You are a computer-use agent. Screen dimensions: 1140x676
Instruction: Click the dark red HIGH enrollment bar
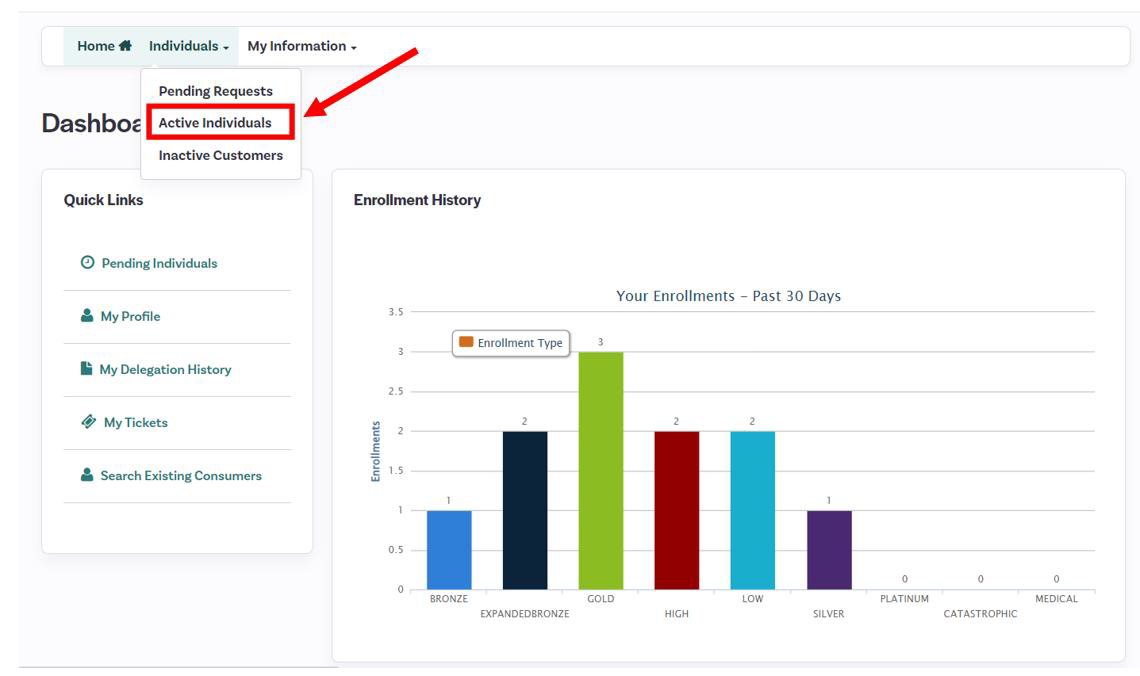(x=676, y=510)
